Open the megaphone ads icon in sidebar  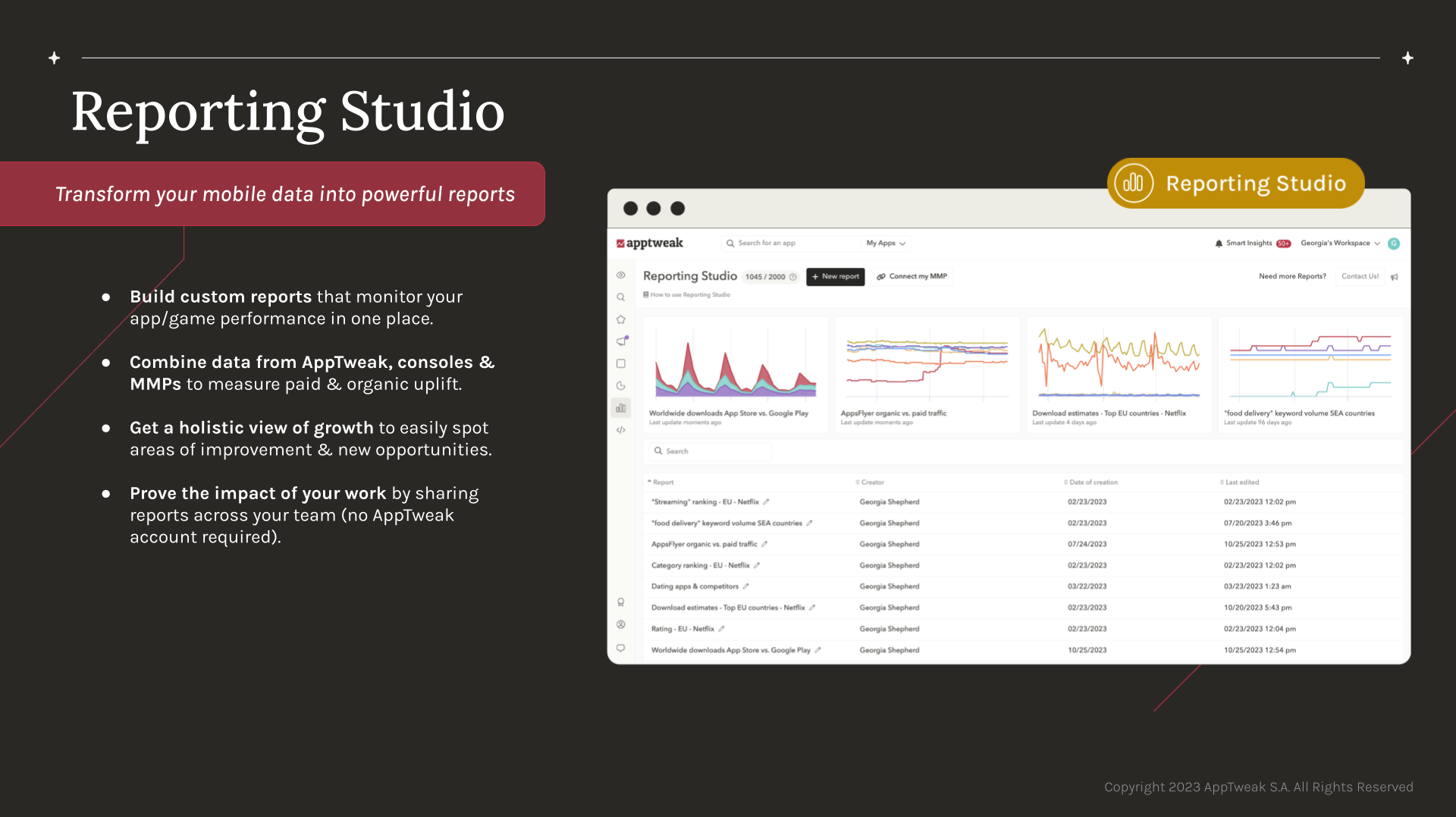click(622, 341)
